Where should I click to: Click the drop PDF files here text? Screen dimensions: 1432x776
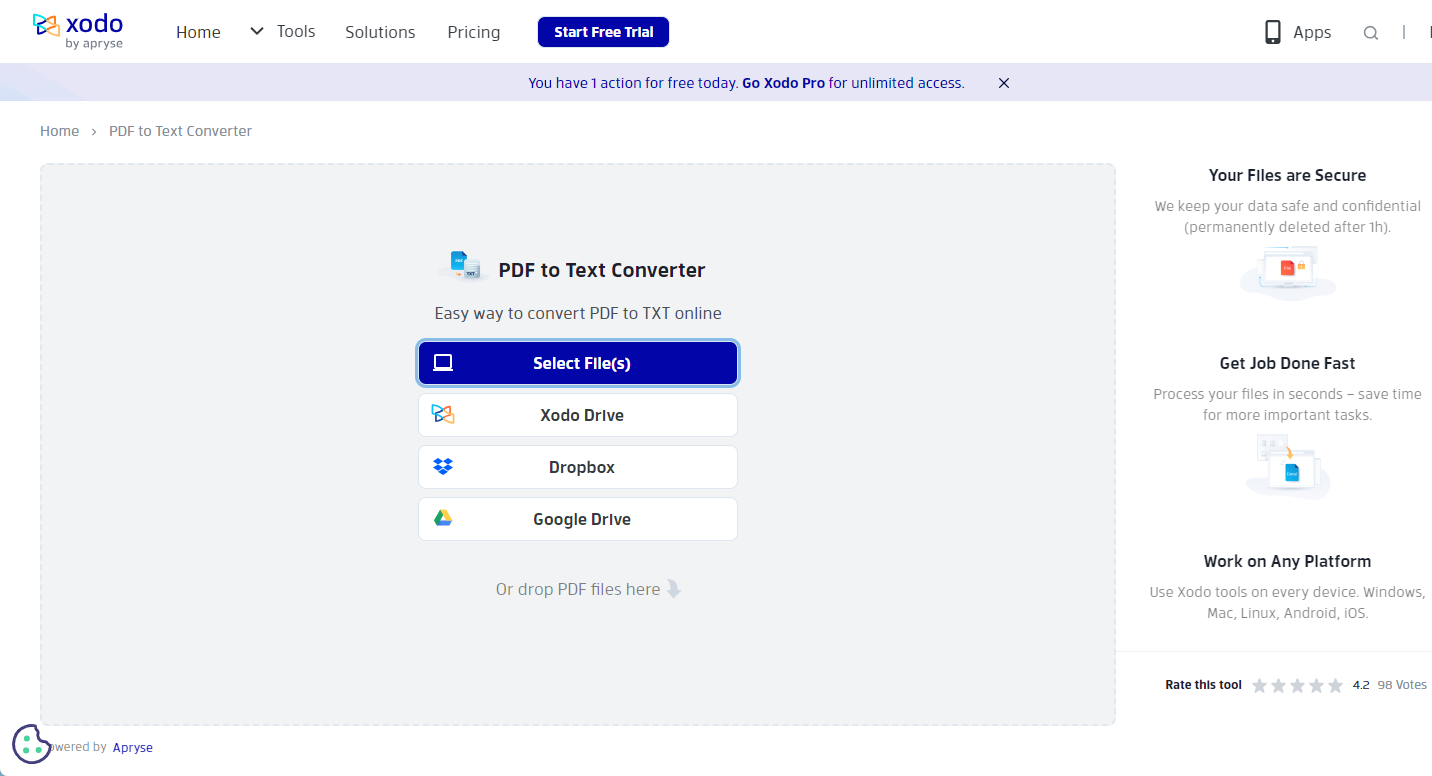click(578, 589)
